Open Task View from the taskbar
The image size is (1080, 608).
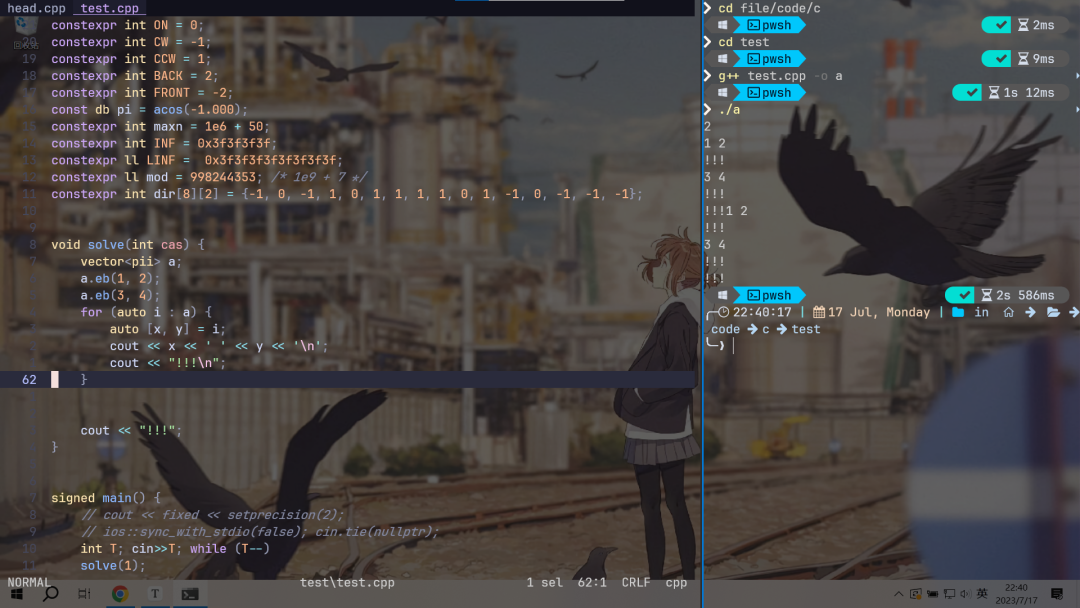[84, 594]
